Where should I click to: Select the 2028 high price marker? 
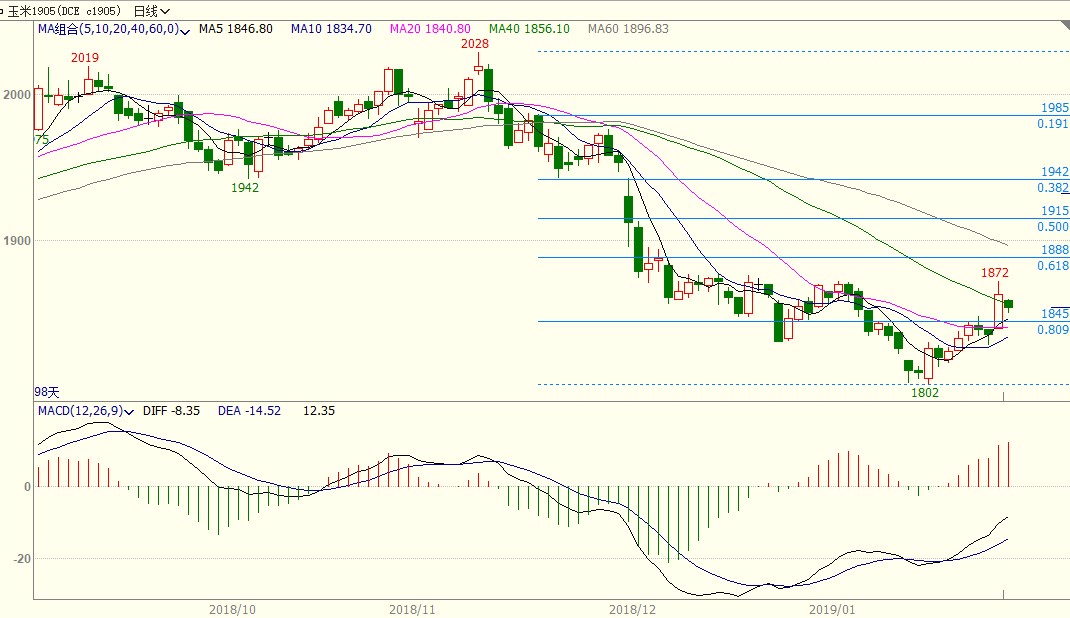click(x=475, y=44)
